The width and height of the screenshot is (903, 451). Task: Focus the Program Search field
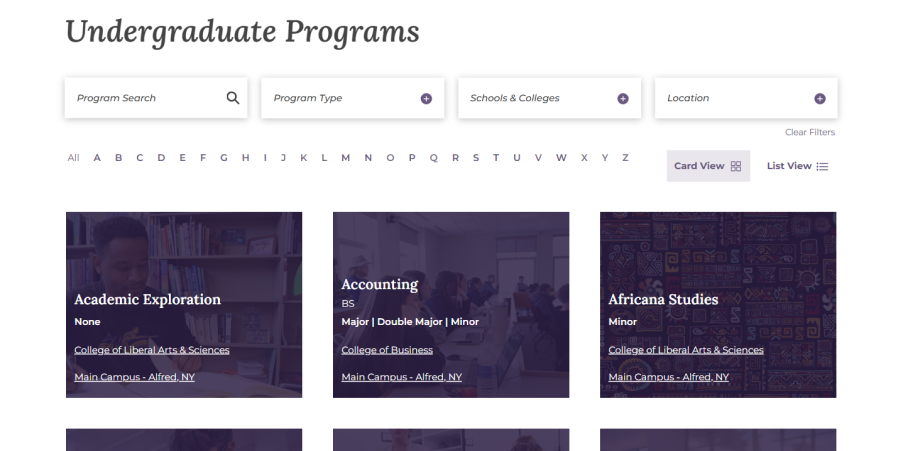pyautogui.click(x=156, y=98)
